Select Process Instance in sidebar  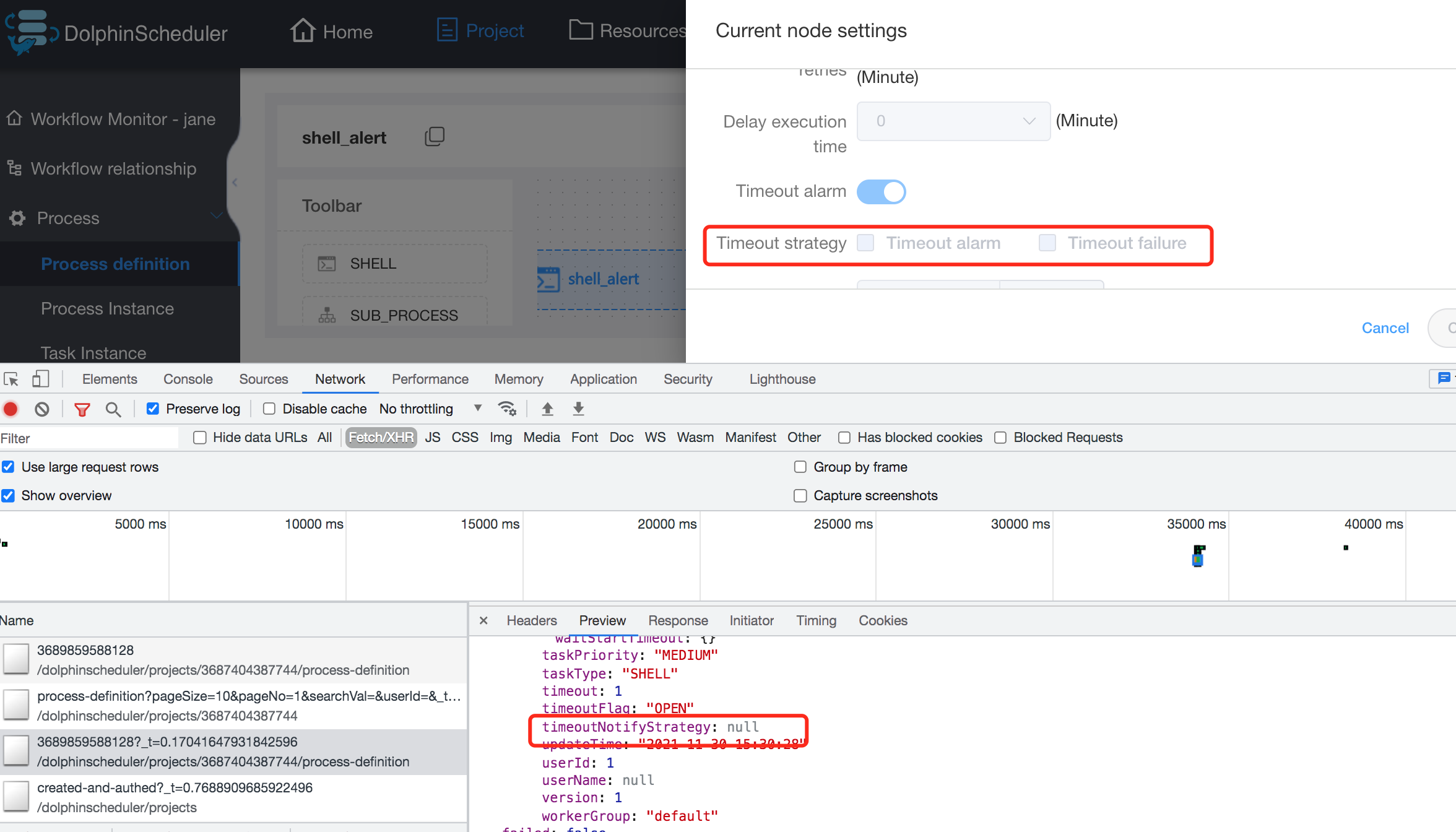click(x=107, y=308)
